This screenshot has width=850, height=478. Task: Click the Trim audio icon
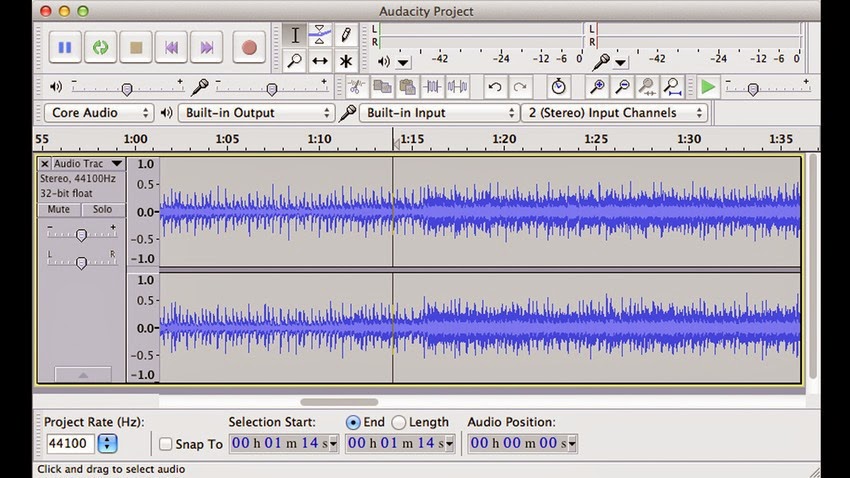tap(432, 87)
